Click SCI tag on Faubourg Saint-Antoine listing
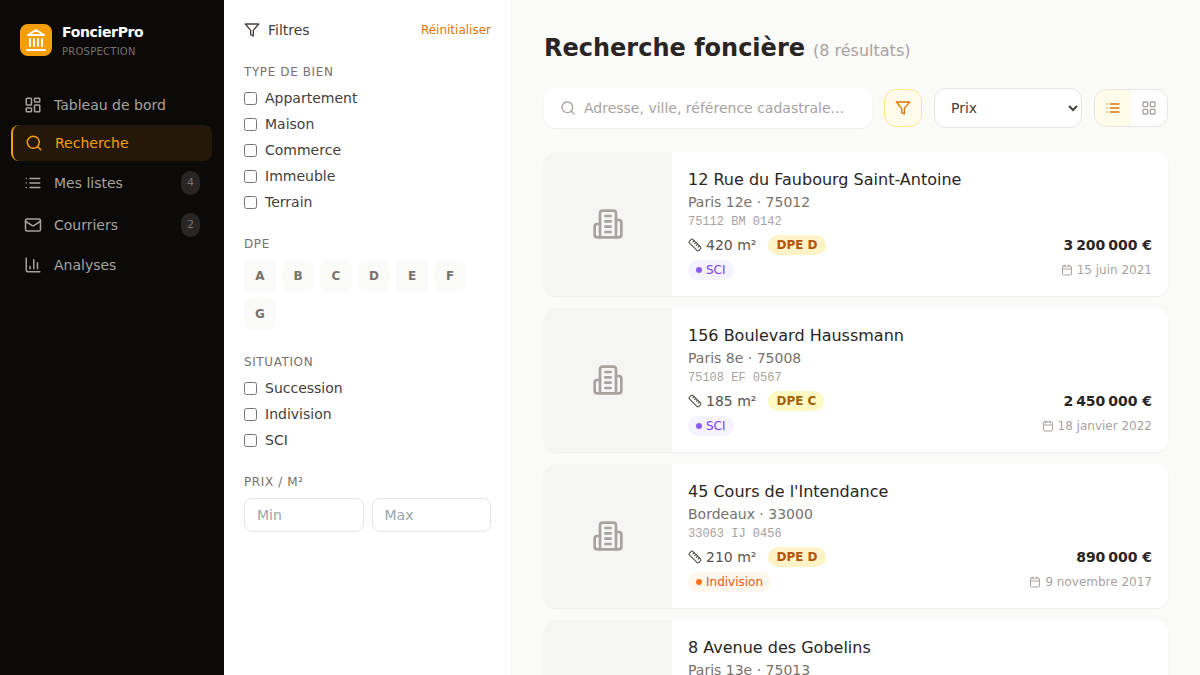 click(x=711, y=270)
